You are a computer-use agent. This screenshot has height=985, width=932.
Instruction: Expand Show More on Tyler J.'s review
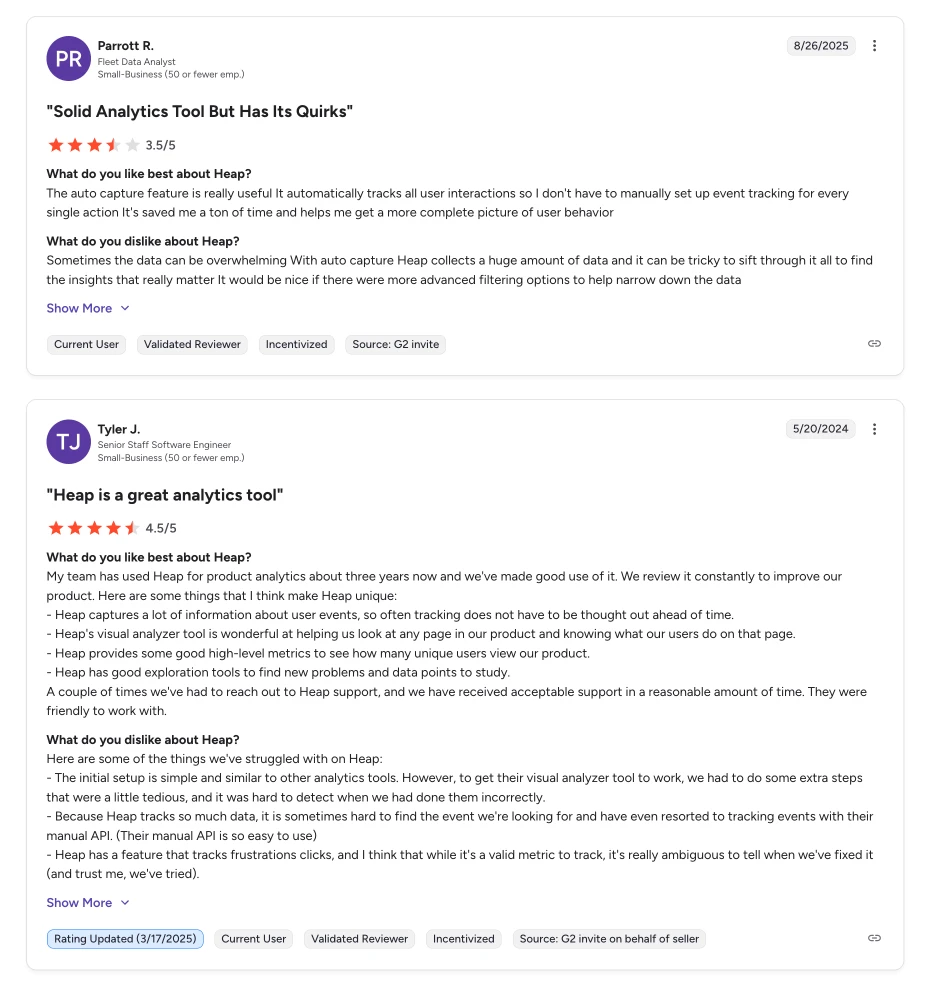[x=80, y=902]
